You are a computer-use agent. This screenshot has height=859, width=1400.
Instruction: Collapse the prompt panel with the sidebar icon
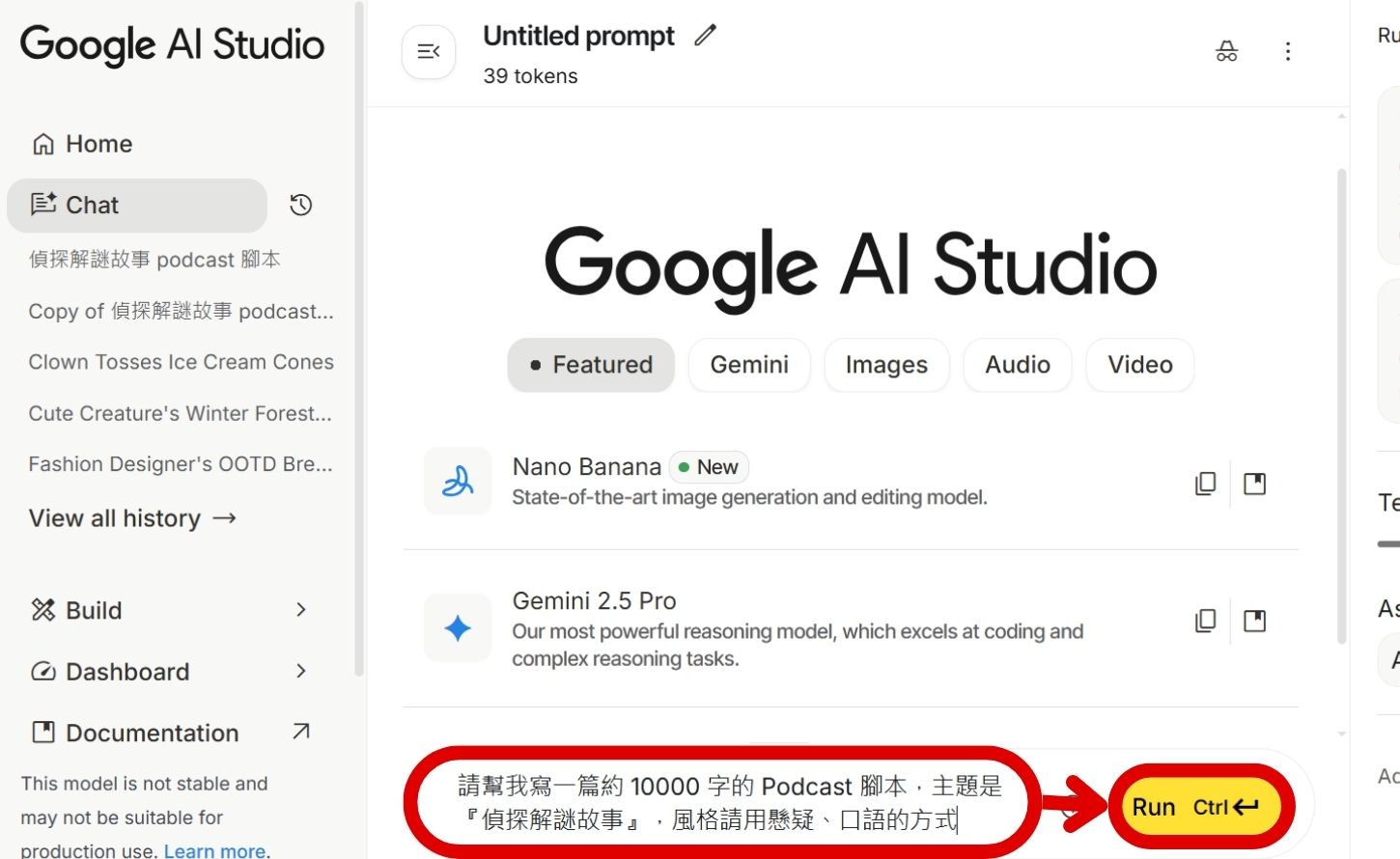pyautogui.click(x=428, y=51)
